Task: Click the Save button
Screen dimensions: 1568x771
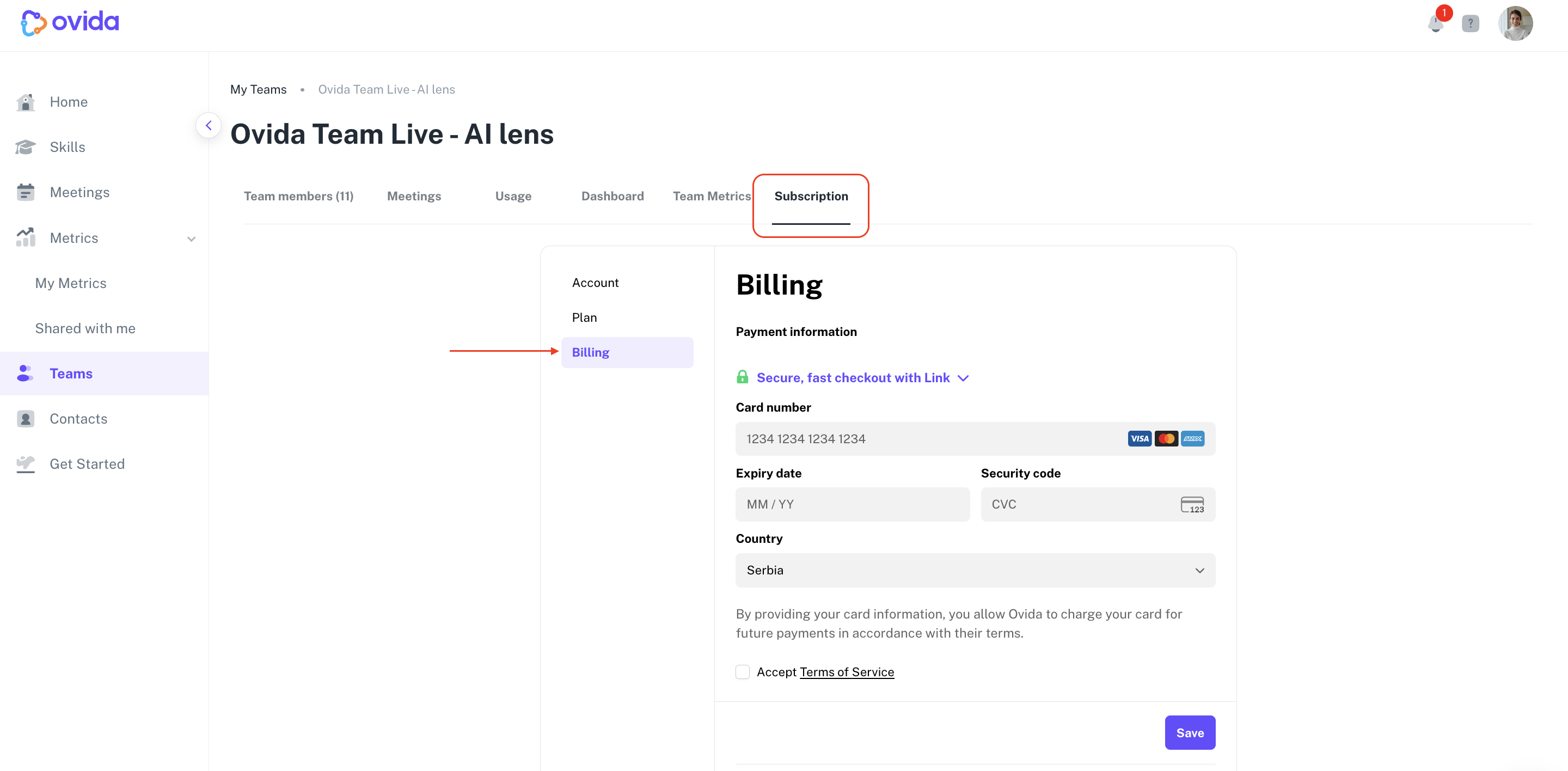Action: point(1190,733)
